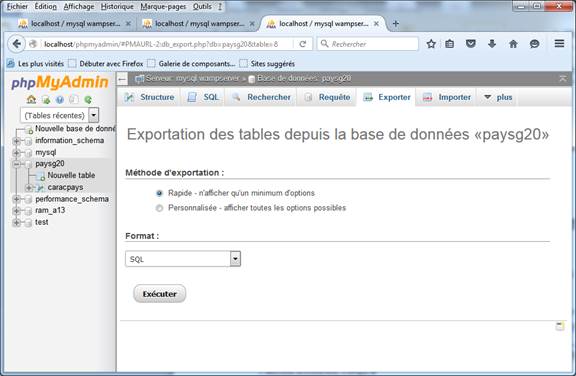Click the logout icon beside home icon
The height and width of the screenshot is (376, 576).
(x=46, y=100)
